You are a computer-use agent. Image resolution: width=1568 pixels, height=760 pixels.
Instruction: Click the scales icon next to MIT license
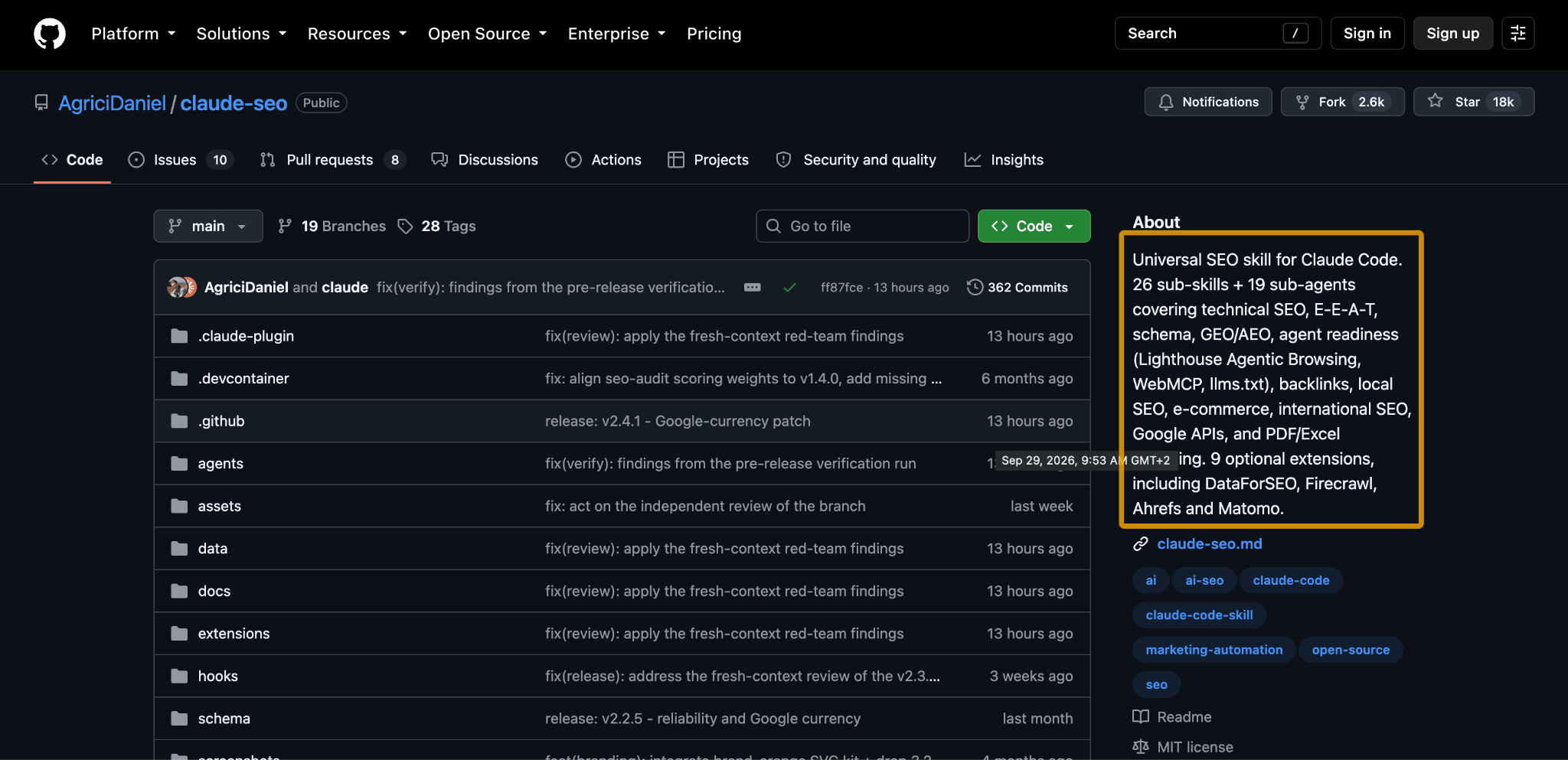(x=1141, y=747)
